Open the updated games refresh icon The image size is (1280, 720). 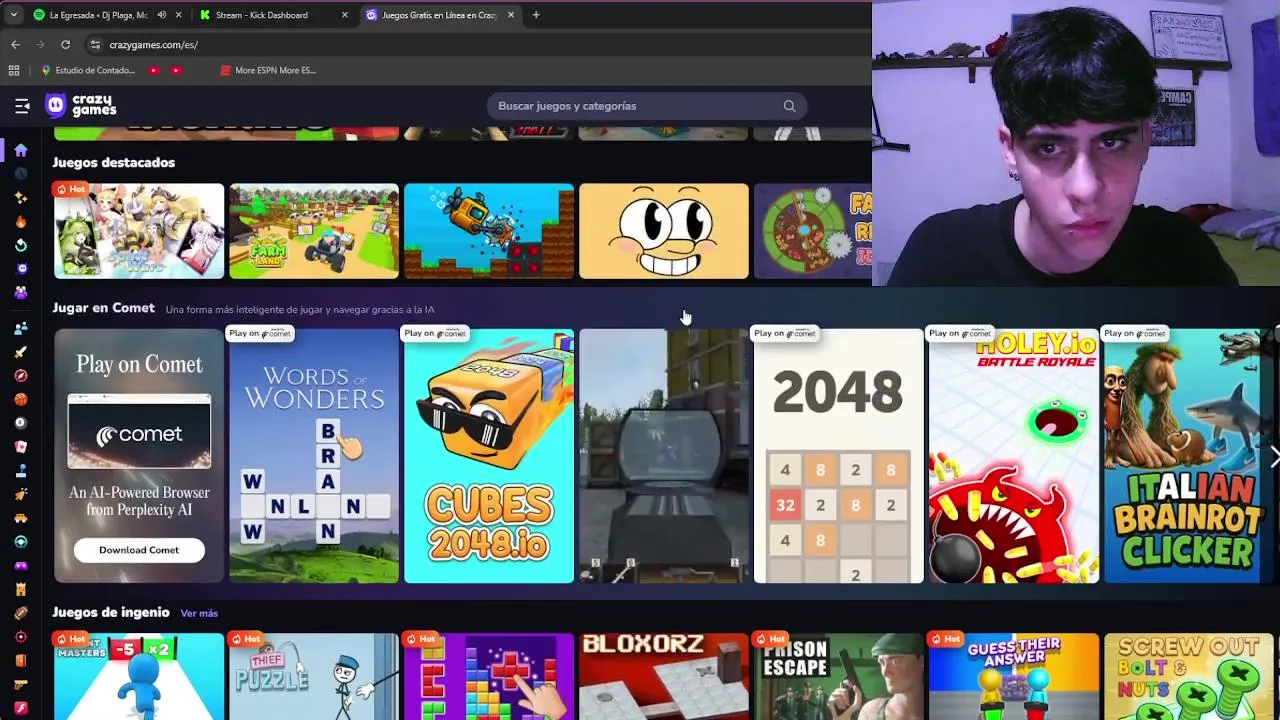[20, 246]
